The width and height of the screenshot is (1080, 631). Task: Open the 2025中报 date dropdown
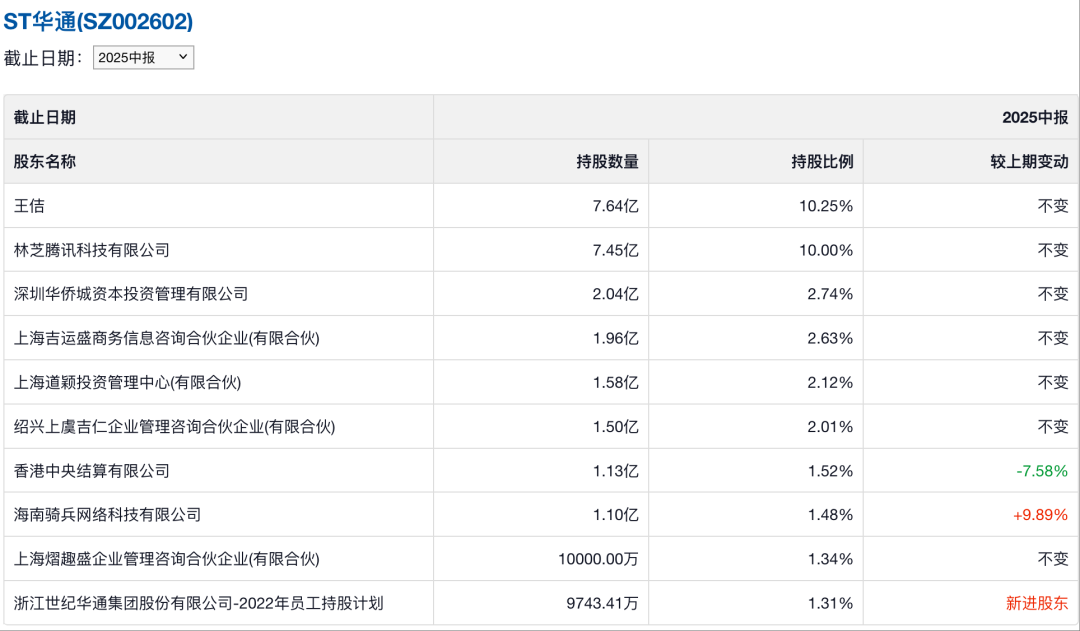[143, 58]
